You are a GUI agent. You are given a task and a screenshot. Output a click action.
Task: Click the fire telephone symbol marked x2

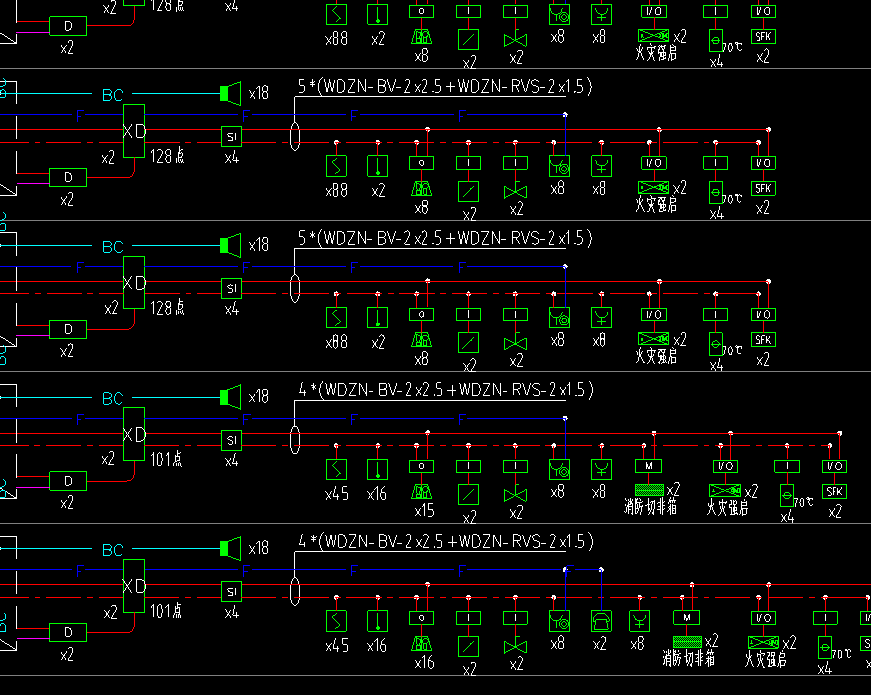pos(601,621)
